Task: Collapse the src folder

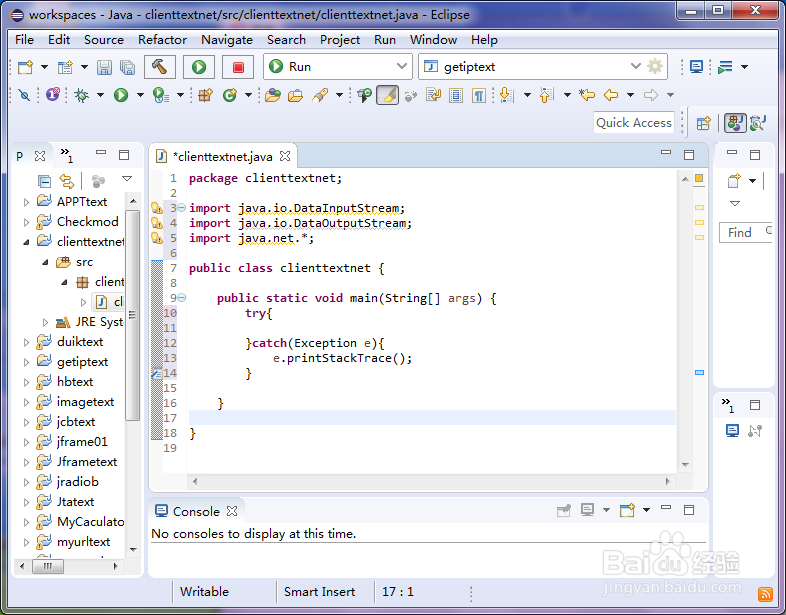Action: click(45, 262)
